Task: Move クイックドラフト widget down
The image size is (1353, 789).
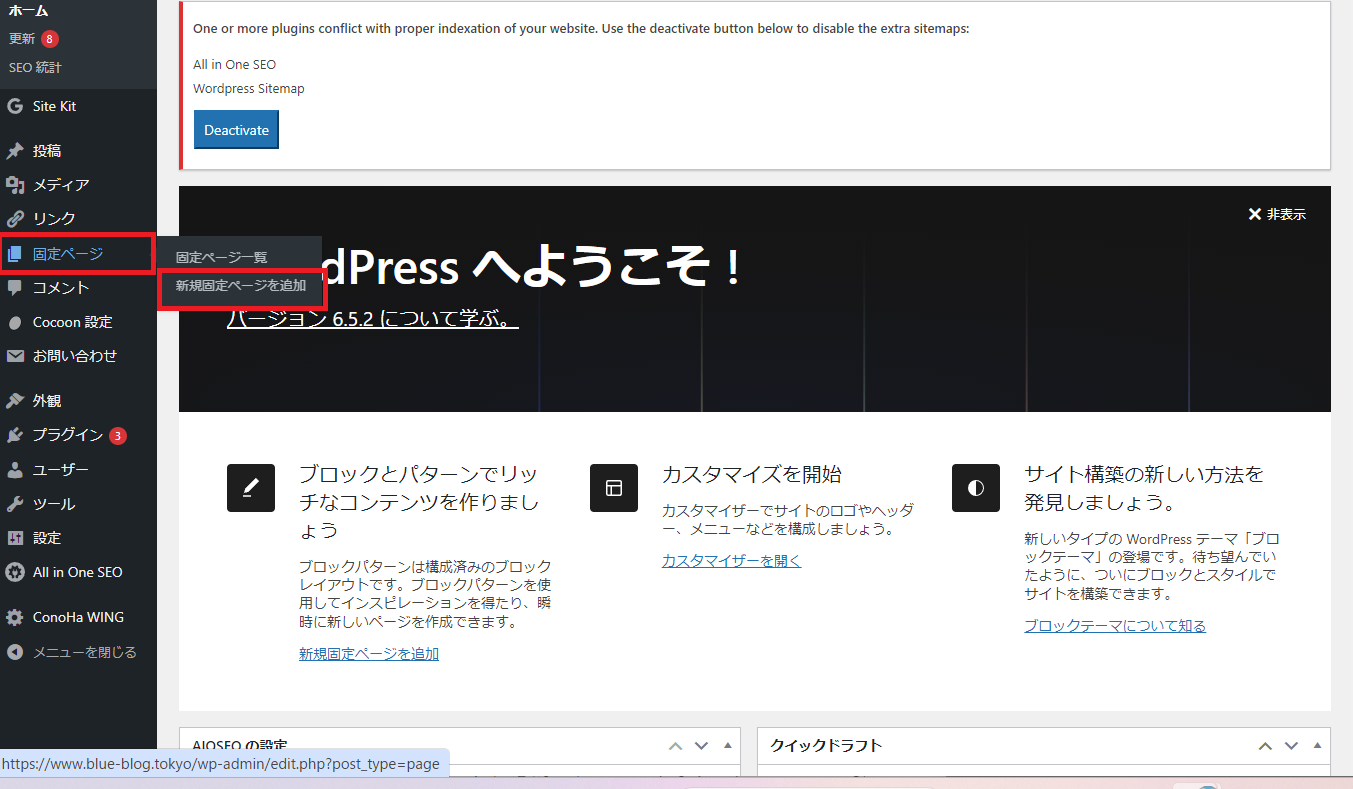Action: pyautogui.click(x=1291, y=746)
